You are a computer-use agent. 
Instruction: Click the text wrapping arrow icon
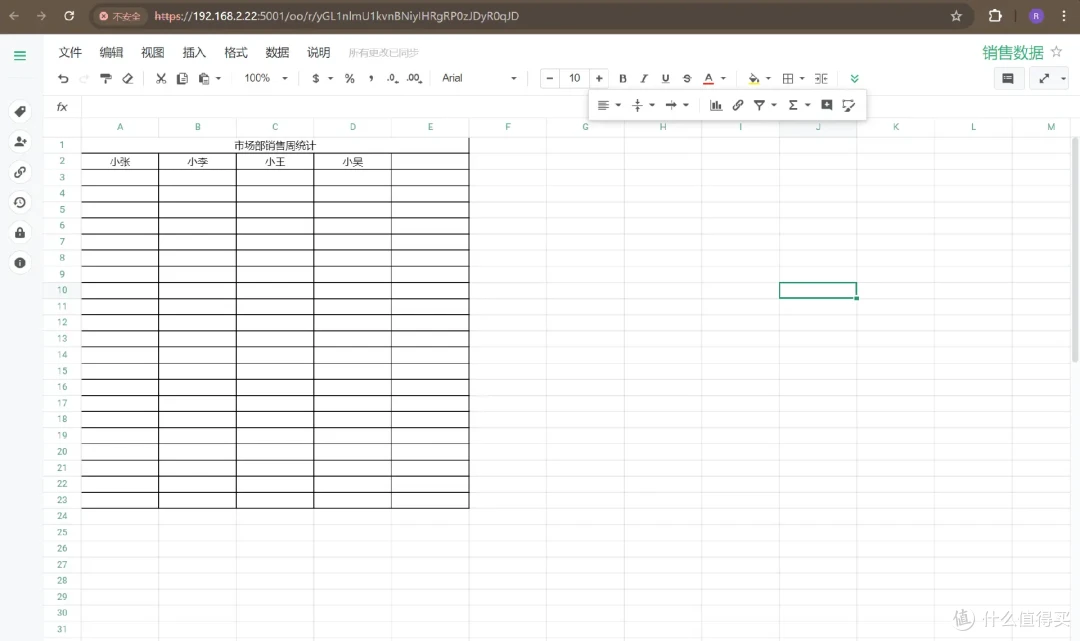670,105
